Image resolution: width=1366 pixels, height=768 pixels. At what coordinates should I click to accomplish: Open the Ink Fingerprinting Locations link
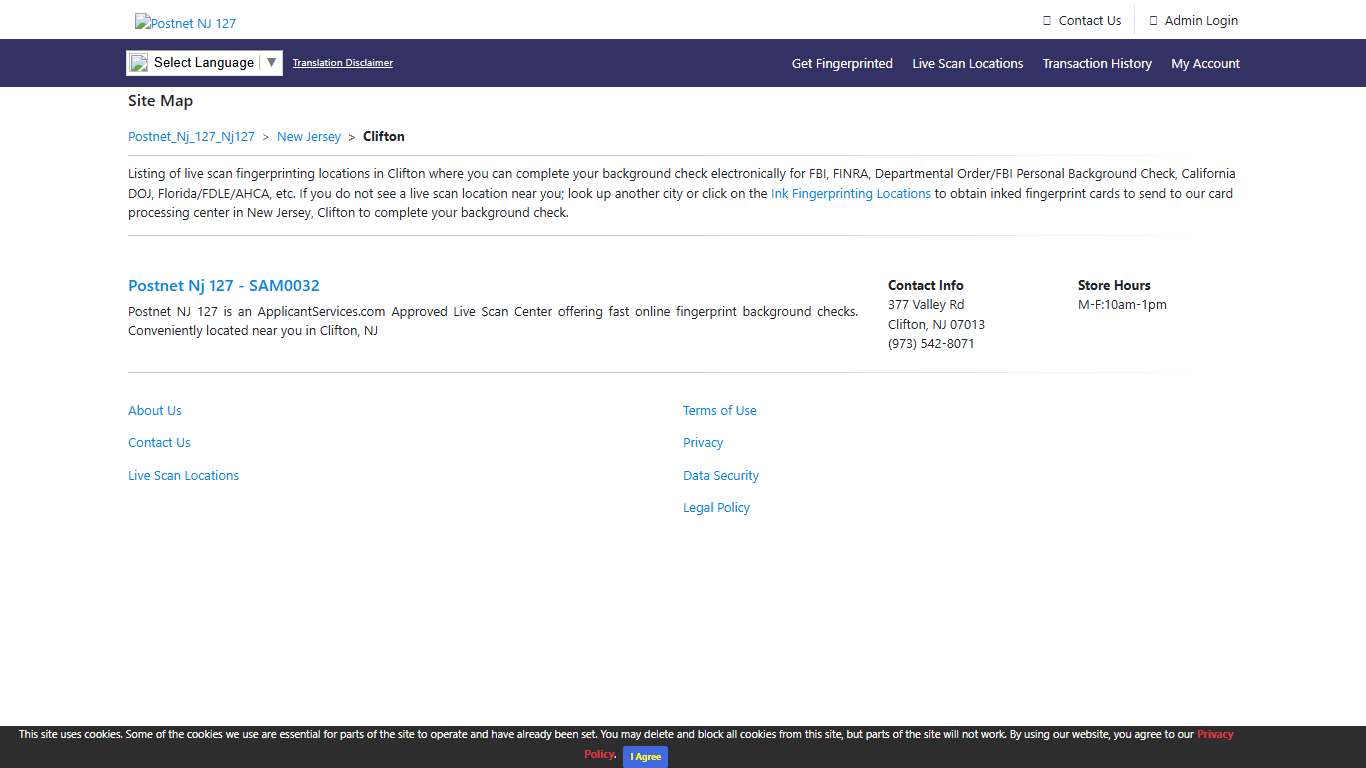point(850,193)
